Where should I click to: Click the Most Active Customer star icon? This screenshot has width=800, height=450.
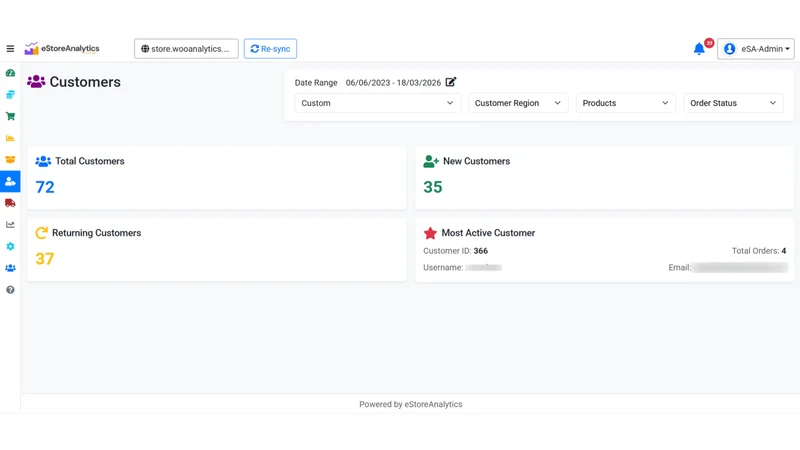(430, 233)
